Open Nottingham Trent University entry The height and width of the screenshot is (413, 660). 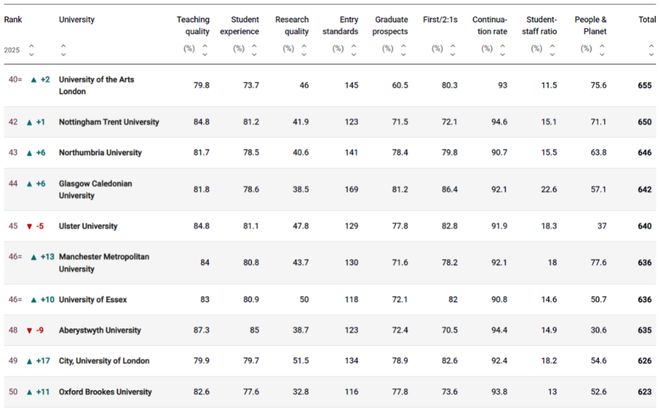pos(109,122)
